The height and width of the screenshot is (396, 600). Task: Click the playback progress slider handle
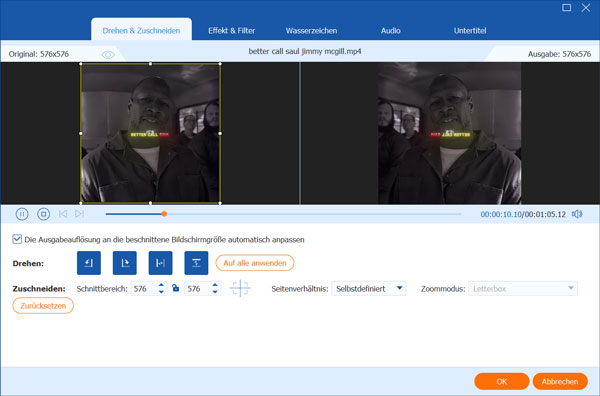[x=164, y=214]
